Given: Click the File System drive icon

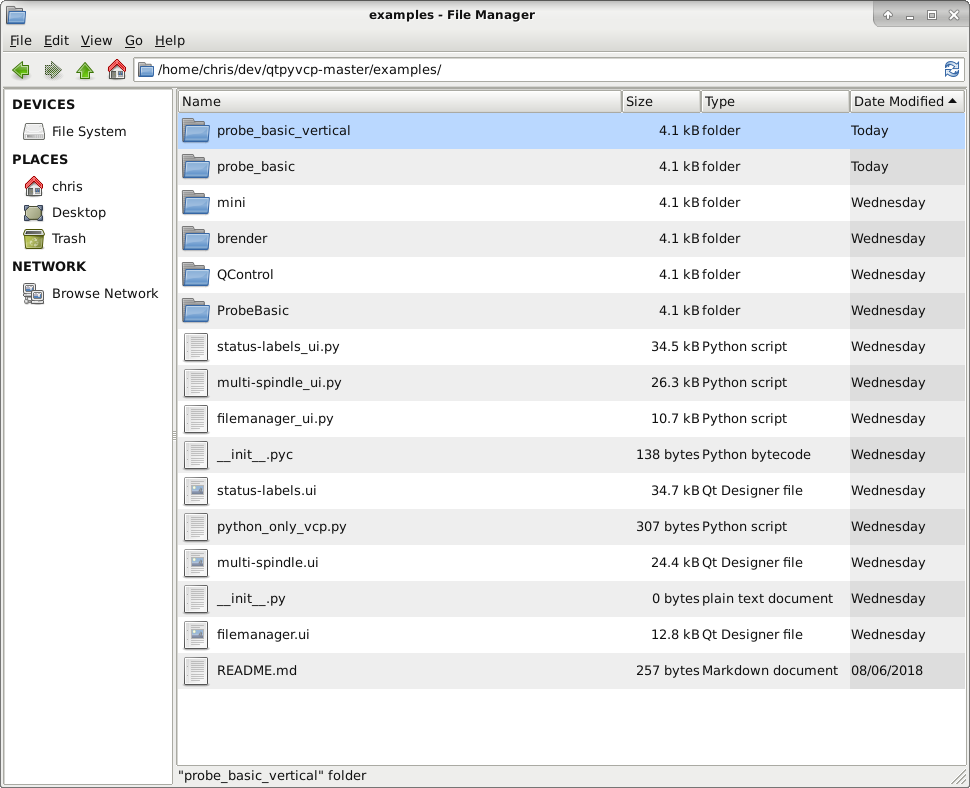Looking at the screenshot, I should coord(33,131).
